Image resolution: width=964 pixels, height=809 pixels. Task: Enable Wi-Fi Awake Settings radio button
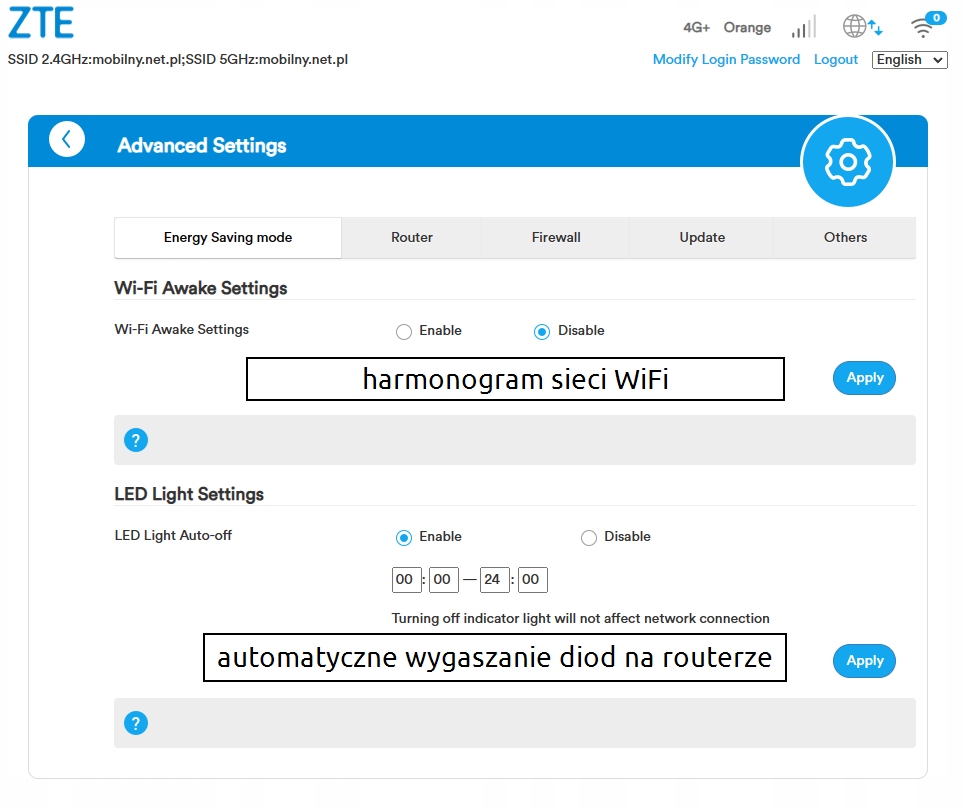pyautogui.click(x=404, y=332)
